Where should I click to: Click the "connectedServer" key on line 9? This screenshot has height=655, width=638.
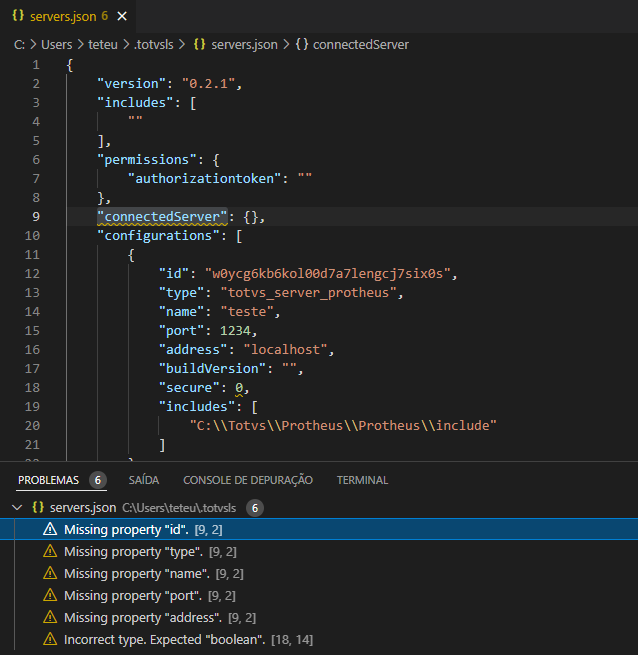point(162,217)
